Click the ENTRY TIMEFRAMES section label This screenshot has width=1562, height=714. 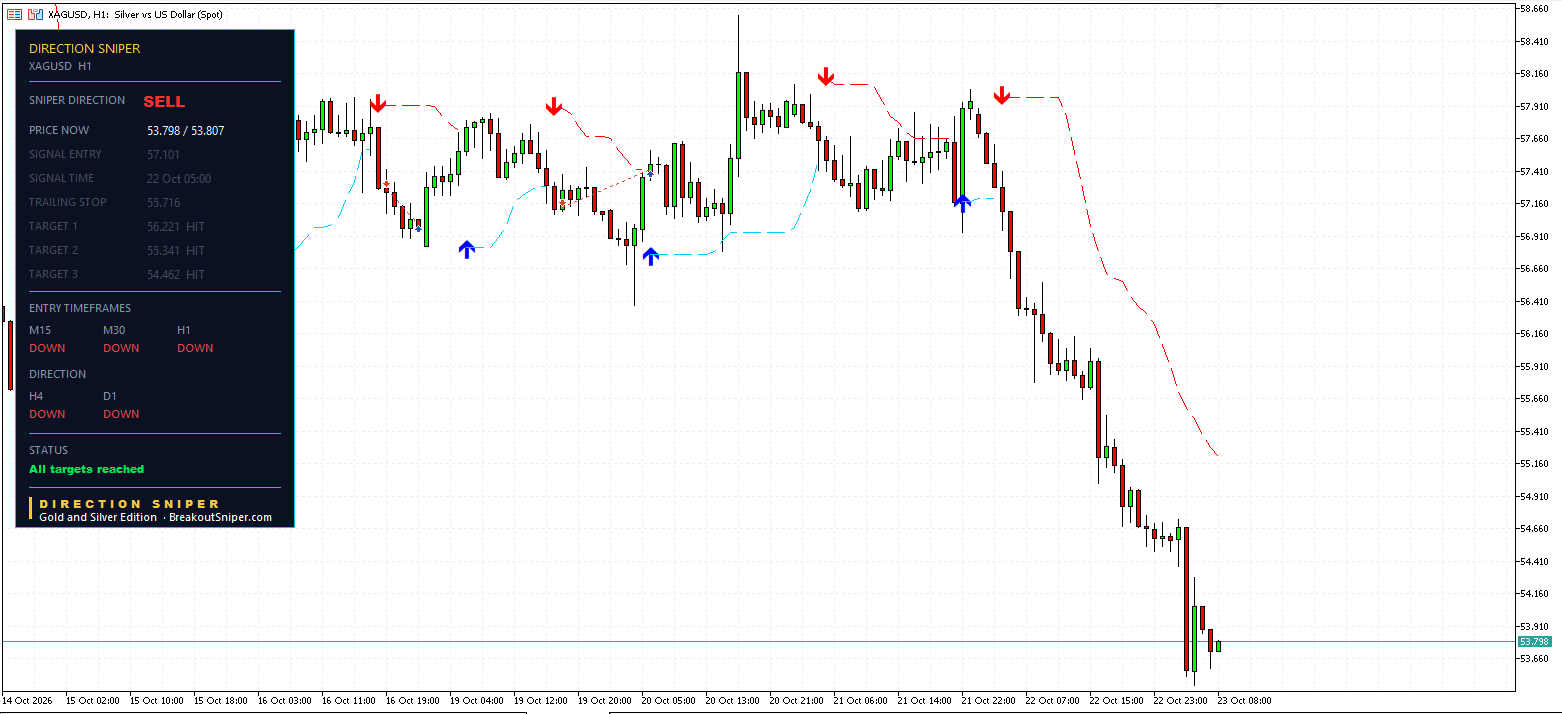tap(80, 308)
